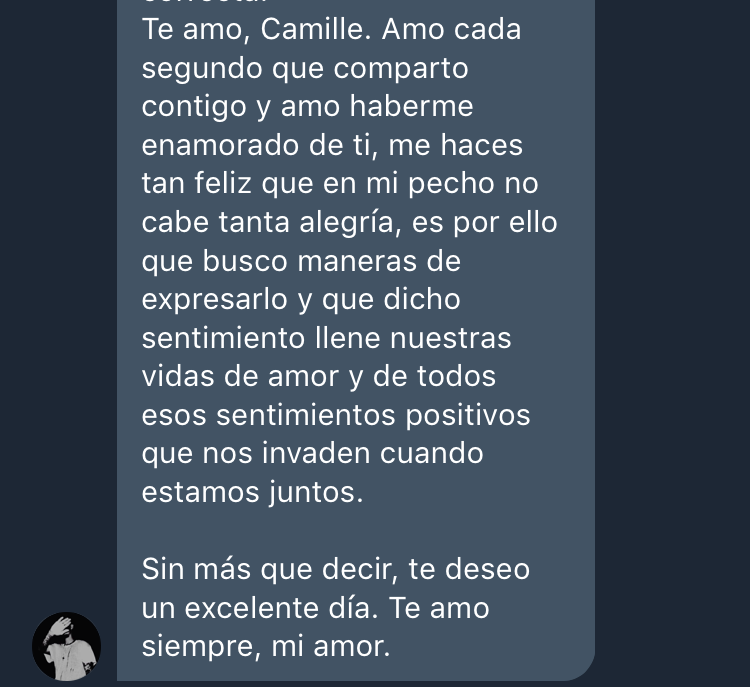Click the text "estamos juntos."
The image size is (750, 687).
[x=253, y=492]
